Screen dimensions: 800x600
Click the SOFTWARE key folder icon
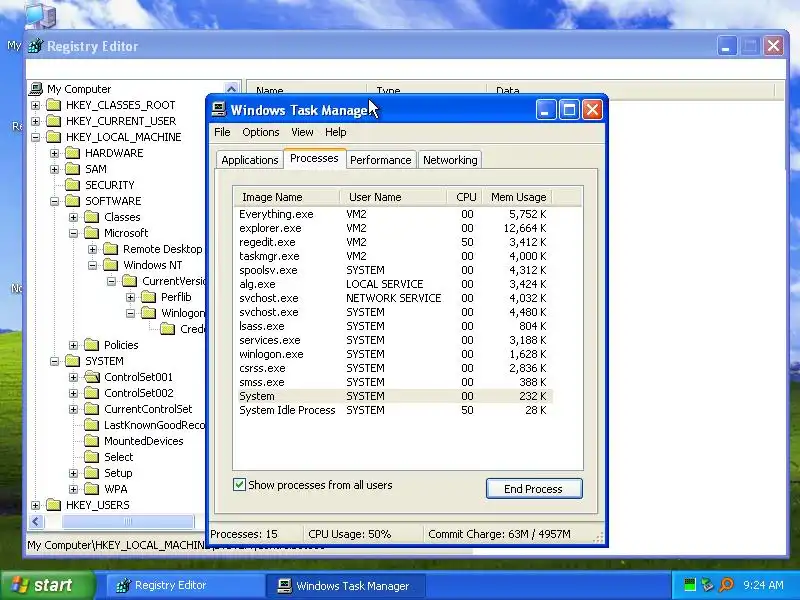click(72, 201)
